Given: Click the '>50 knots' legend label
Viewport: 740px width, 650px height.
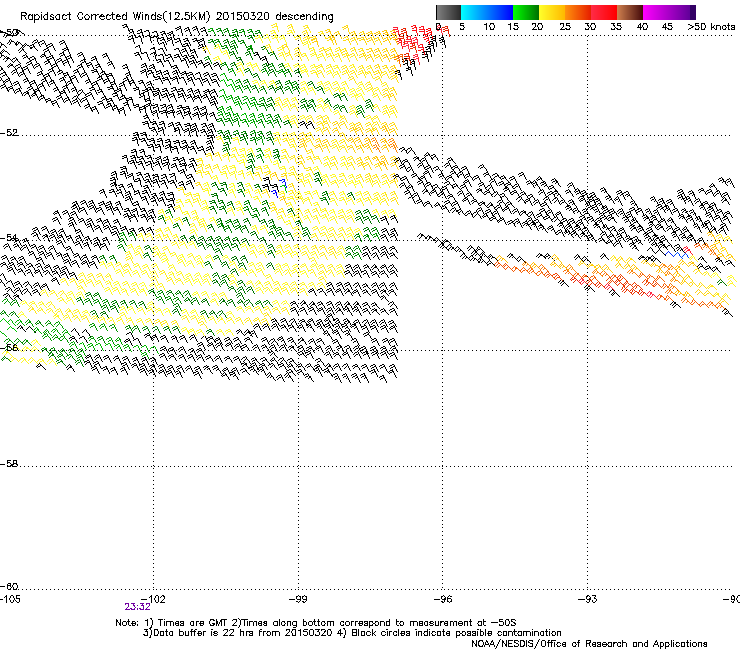Looking at the screenshot, I should click(x=711, y=27).
